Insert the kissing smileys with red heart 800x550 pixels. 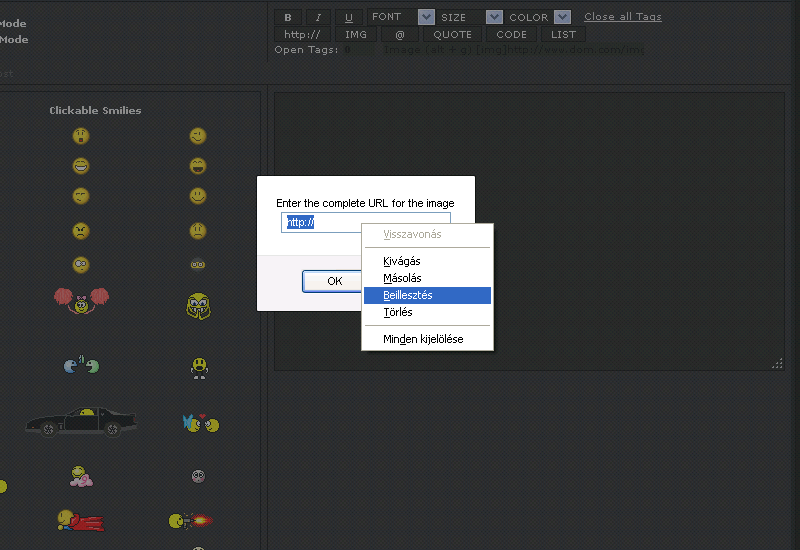tap(201, 423)
